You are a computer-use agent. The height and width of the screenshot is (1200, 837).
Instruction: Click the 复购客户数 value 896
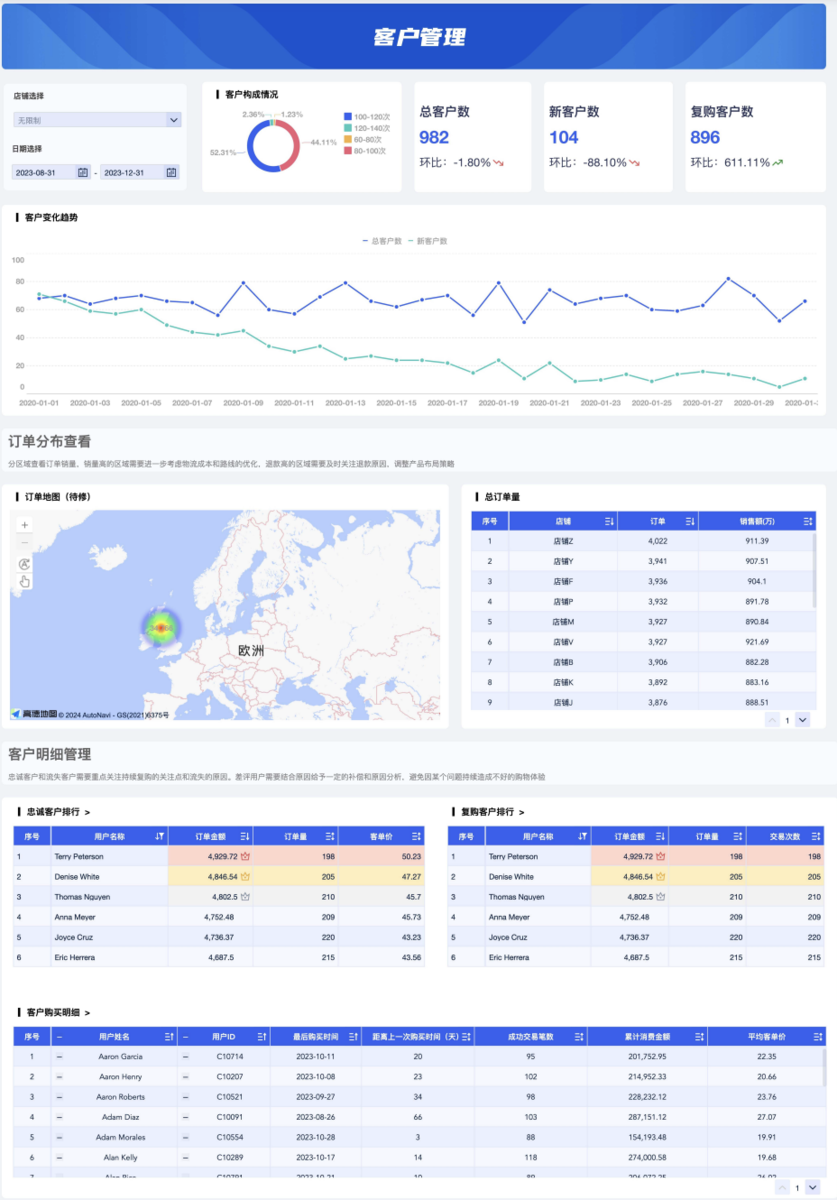pyautogui.click(x=705, y=137)
